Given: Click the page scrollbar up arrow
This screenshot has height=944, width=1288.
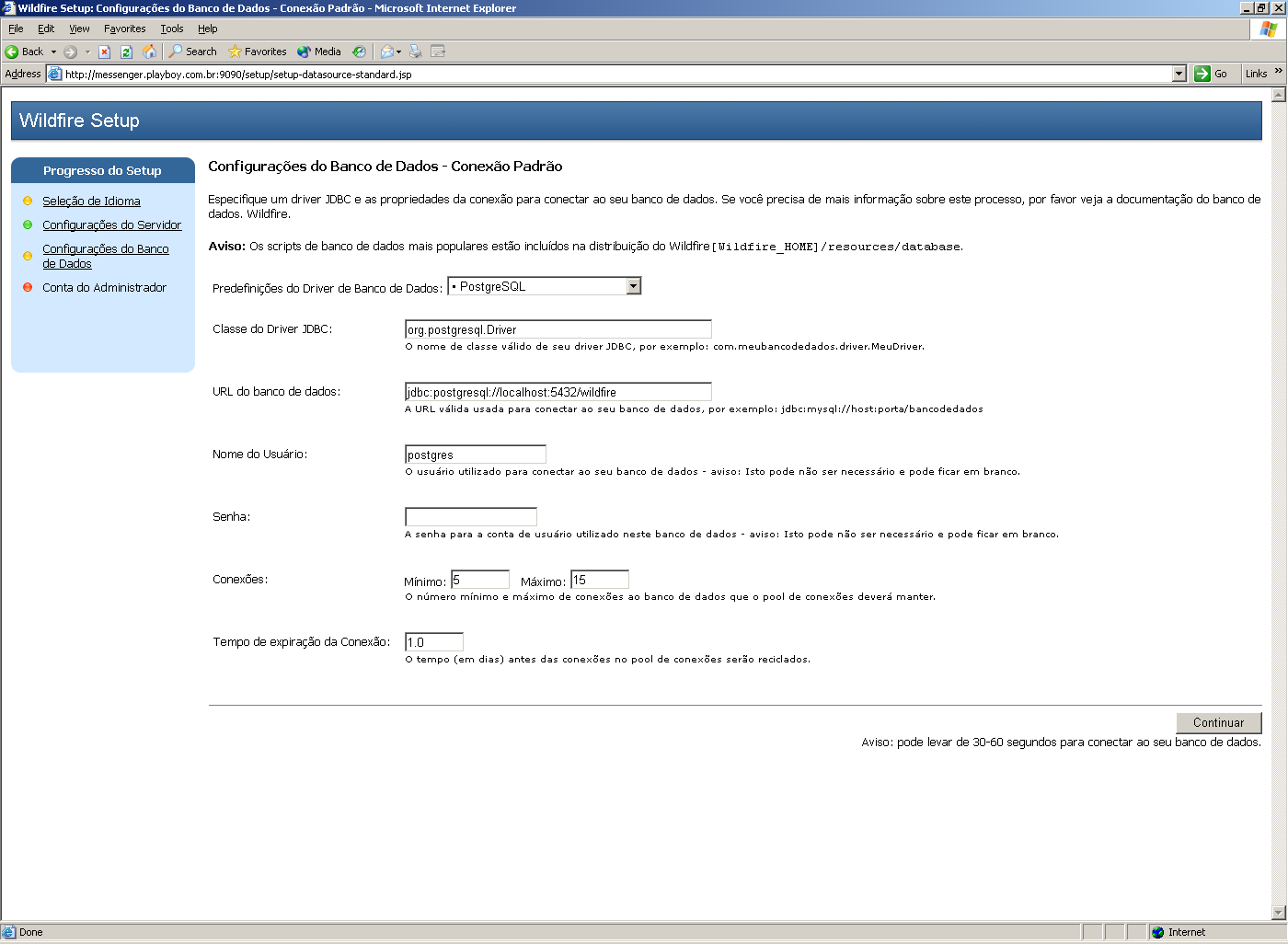Looking at the screenshot, I should click(1278, 95).
